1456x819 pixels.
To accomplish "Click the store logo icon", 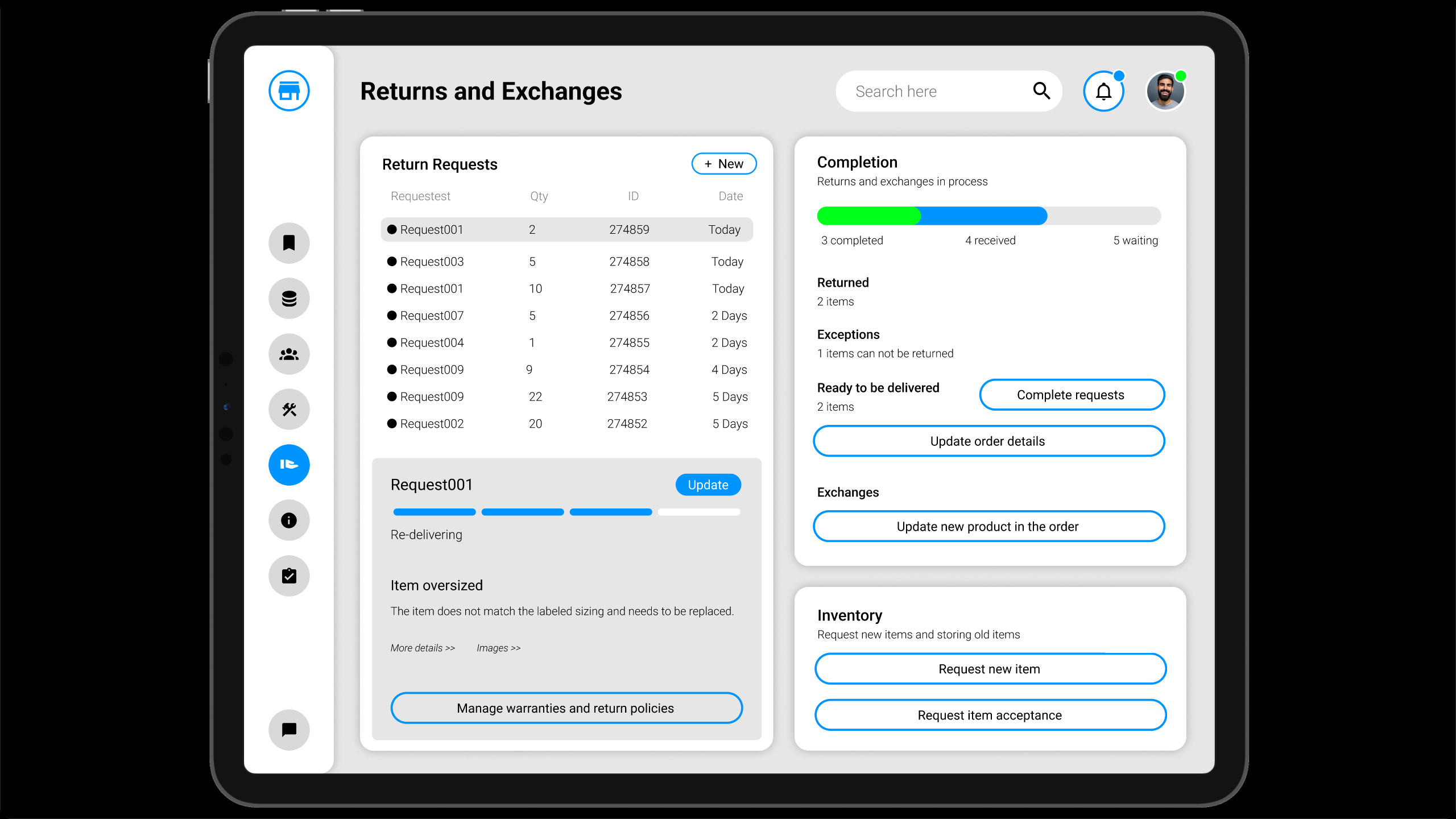I will [288, 90].
